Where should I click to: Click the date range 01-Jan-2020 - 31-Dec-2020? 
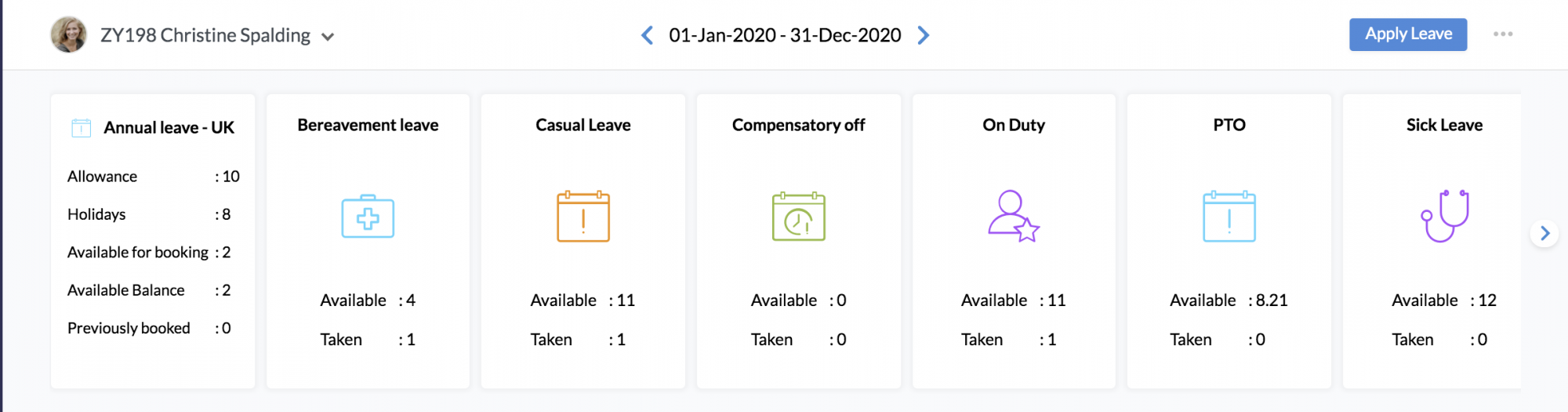point(785,35)
